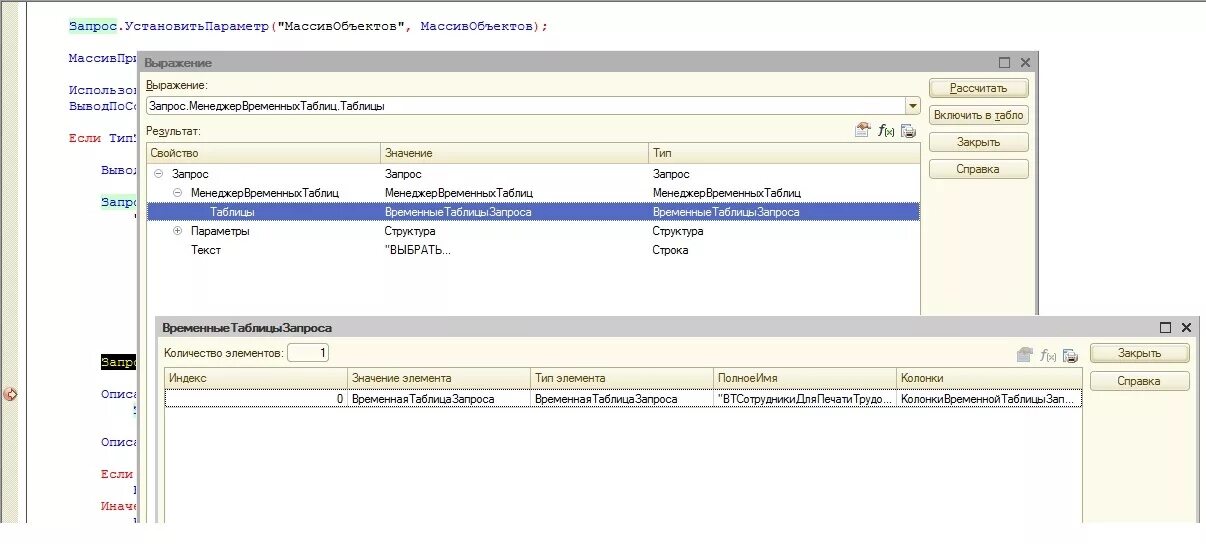Click the print icon in Выражение window
Screen dimensions: 1206x544
click(x=908, y=130)
